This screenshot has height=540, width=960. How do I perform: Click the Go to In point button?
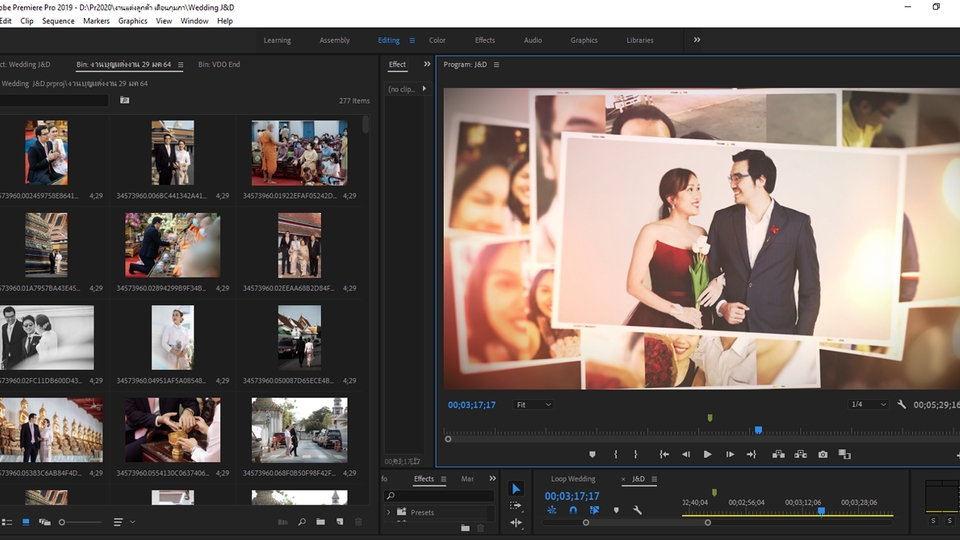click(x=664, y=454)
